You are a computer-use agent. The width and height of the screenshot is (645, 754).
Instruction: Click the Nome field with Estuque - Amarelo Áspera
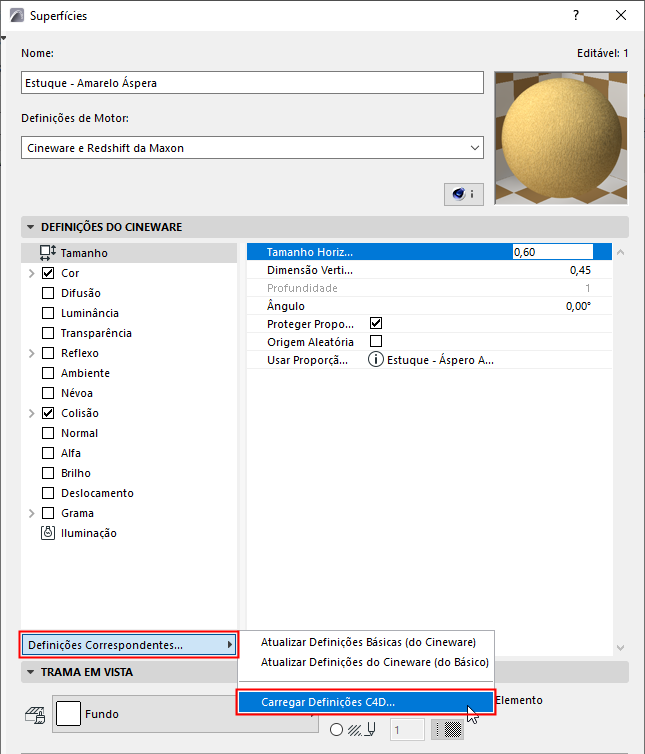click(252, 83)
